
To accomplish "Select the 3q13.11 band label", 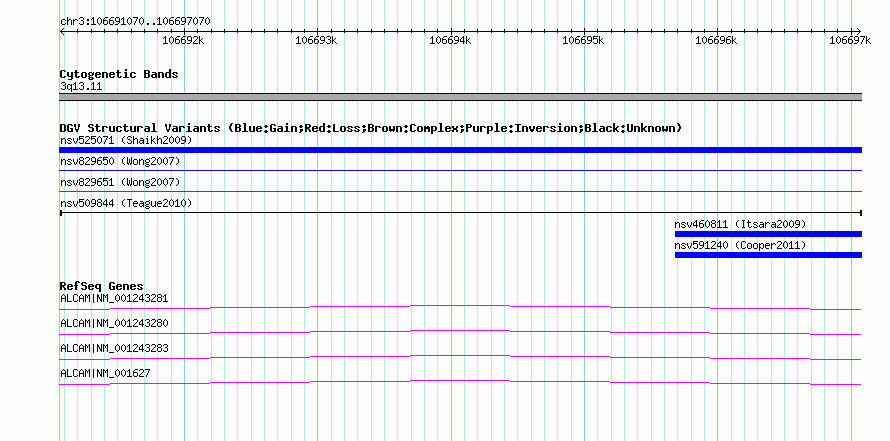I will click(x=81, y=87).
